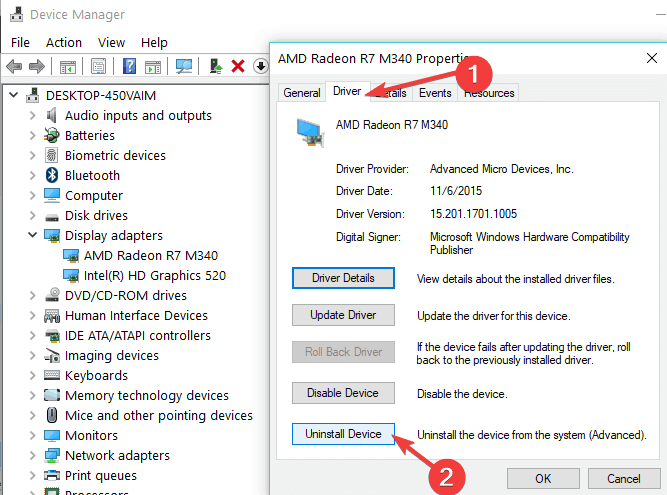Expand the Bluetooth category
Screen dimensions: 667x495
tap(32, 175)
